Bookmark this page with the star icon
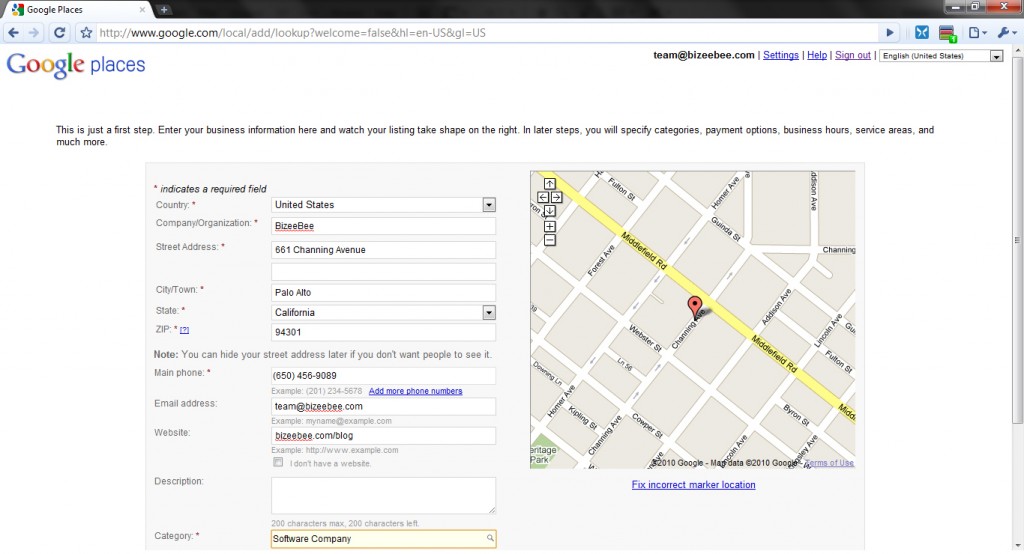 click(x=86, y=33)
